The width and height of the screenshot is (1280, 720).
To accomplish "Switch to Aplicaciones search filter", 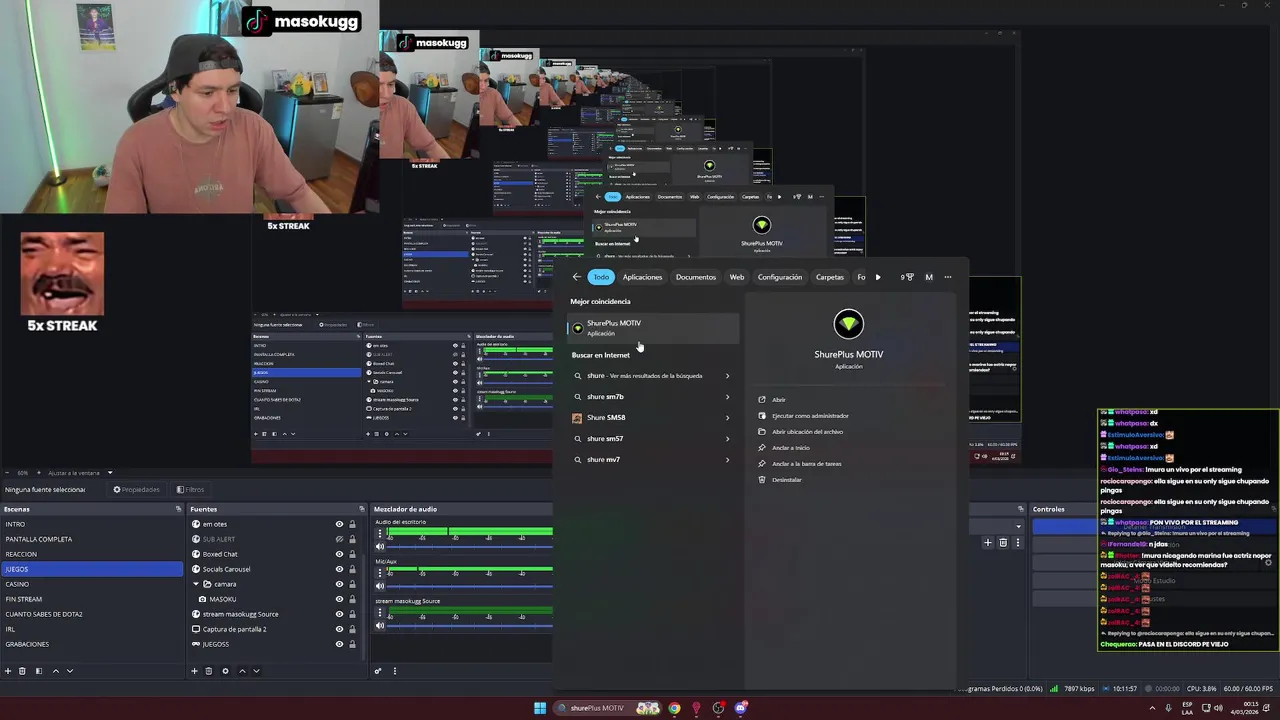I will [x=642, y=277].
